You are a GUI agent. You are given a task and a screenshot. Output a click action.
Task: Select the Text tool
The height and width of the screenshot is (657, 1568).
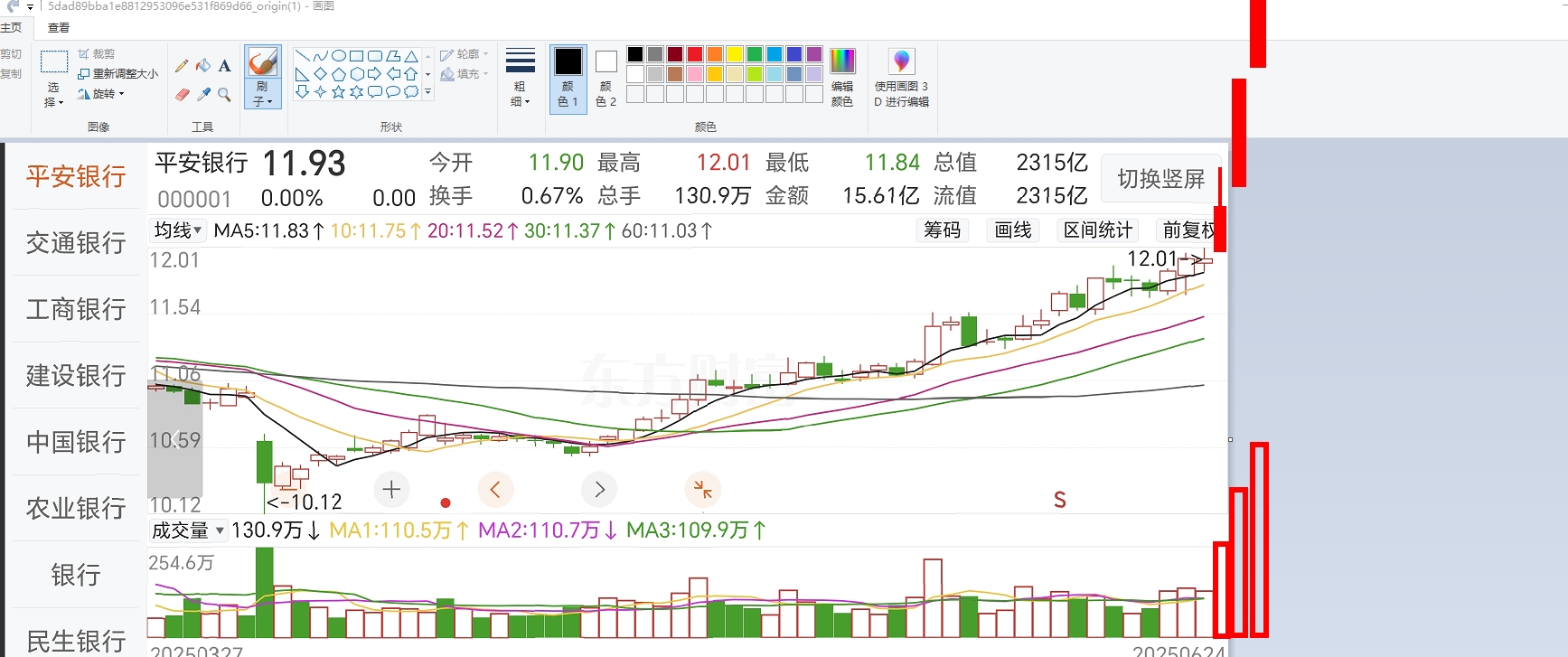tap(224, 66)
